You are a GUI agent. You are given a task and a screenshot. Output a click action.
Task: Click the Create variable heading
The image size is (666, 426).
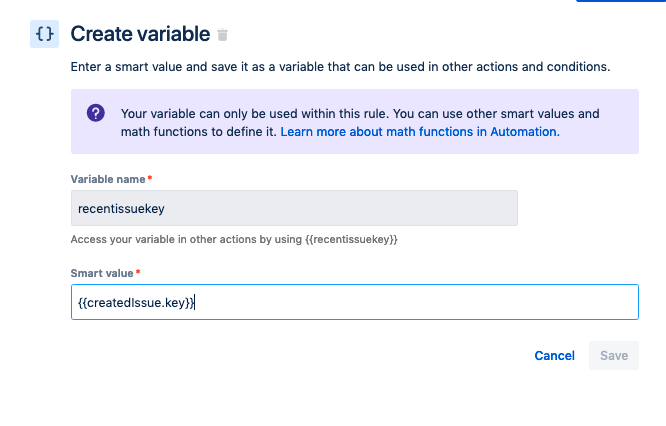tap(140, 34)
